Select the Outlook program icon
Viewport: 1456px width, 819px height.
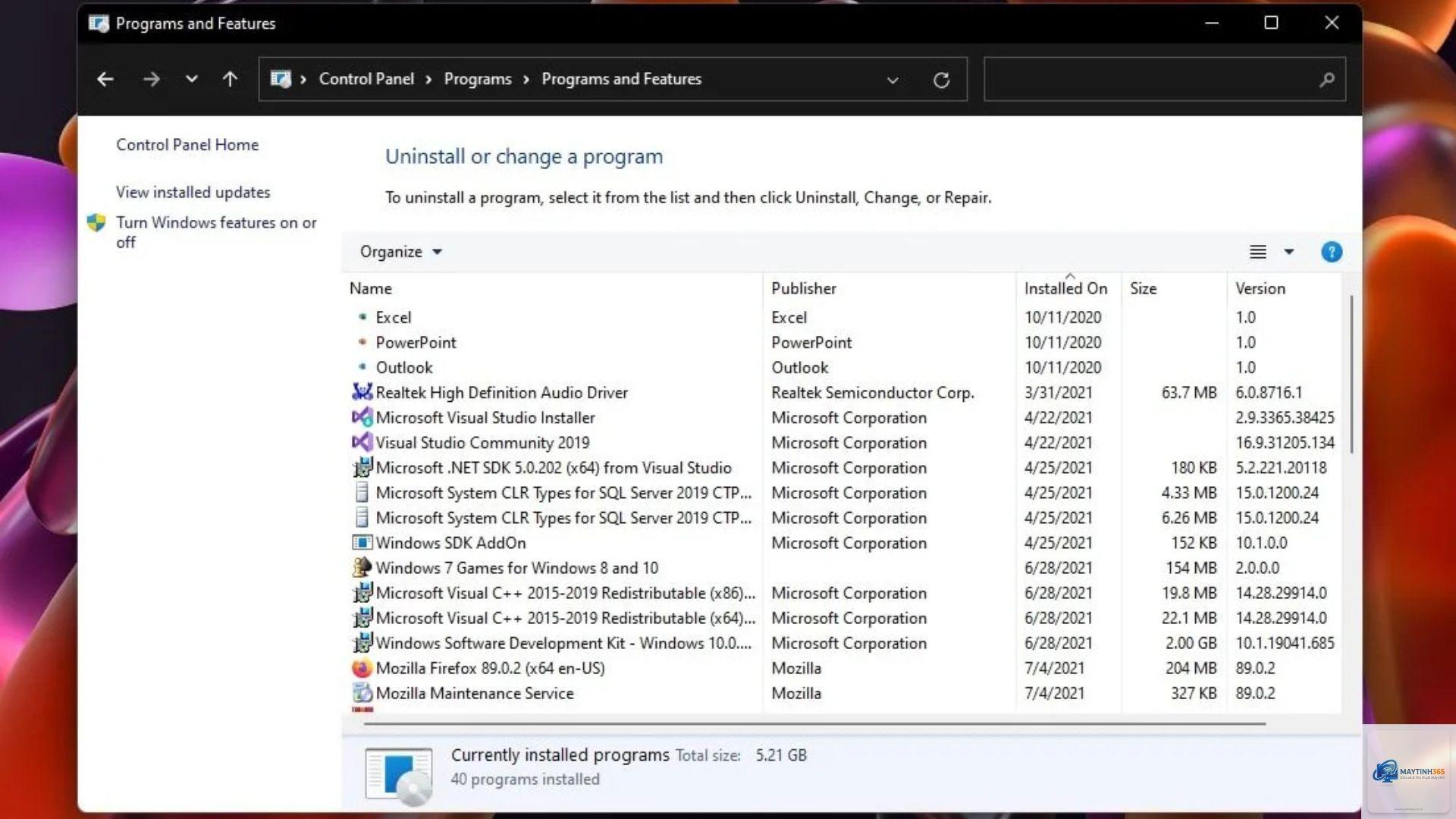point(362,367)
